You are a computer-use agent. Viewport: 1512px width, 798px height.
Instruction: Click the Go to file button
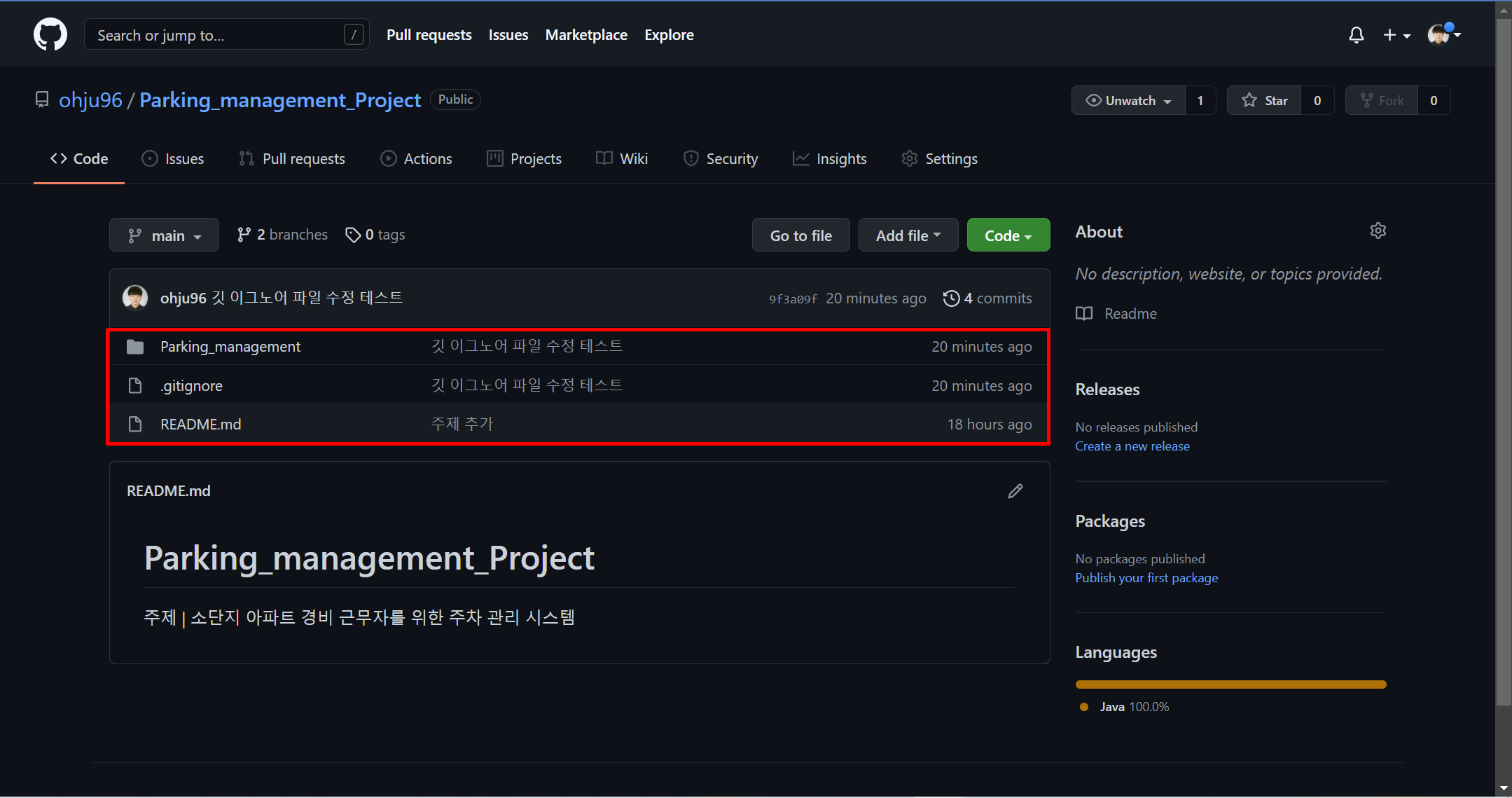pos(800,235)
